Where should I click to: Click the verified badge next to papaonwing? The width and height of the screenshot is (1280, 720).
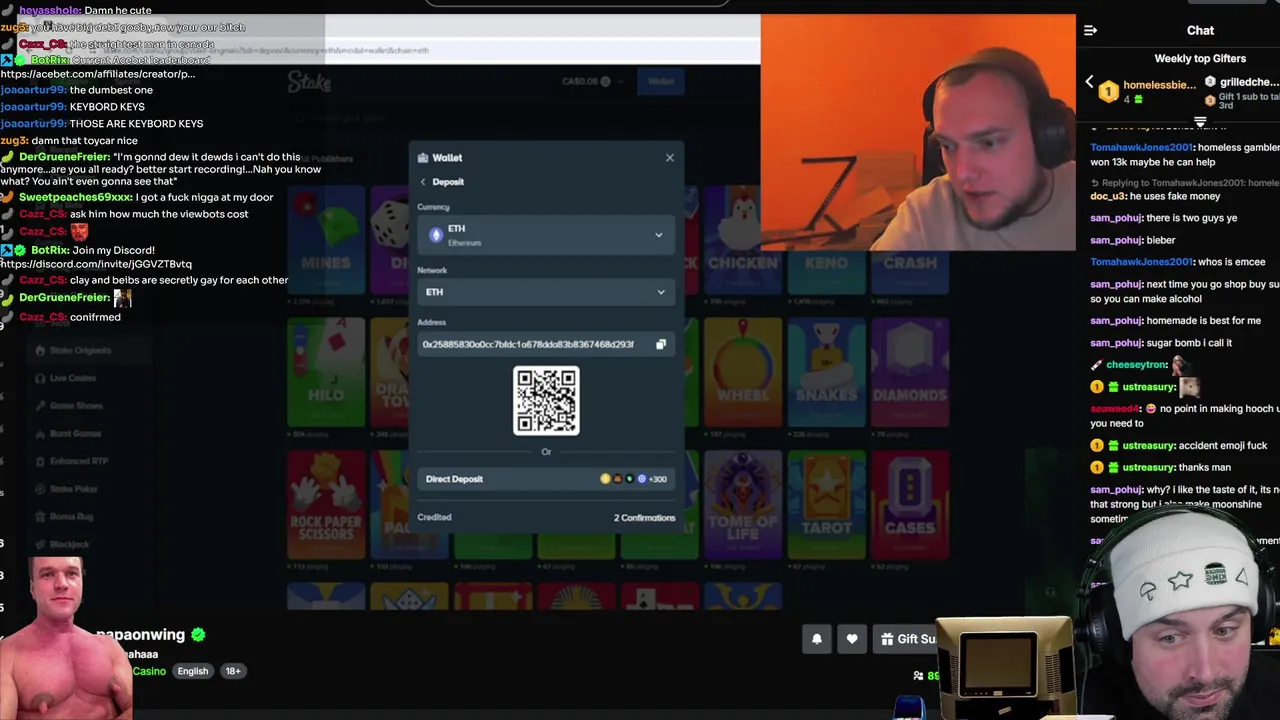pos(198,635)
